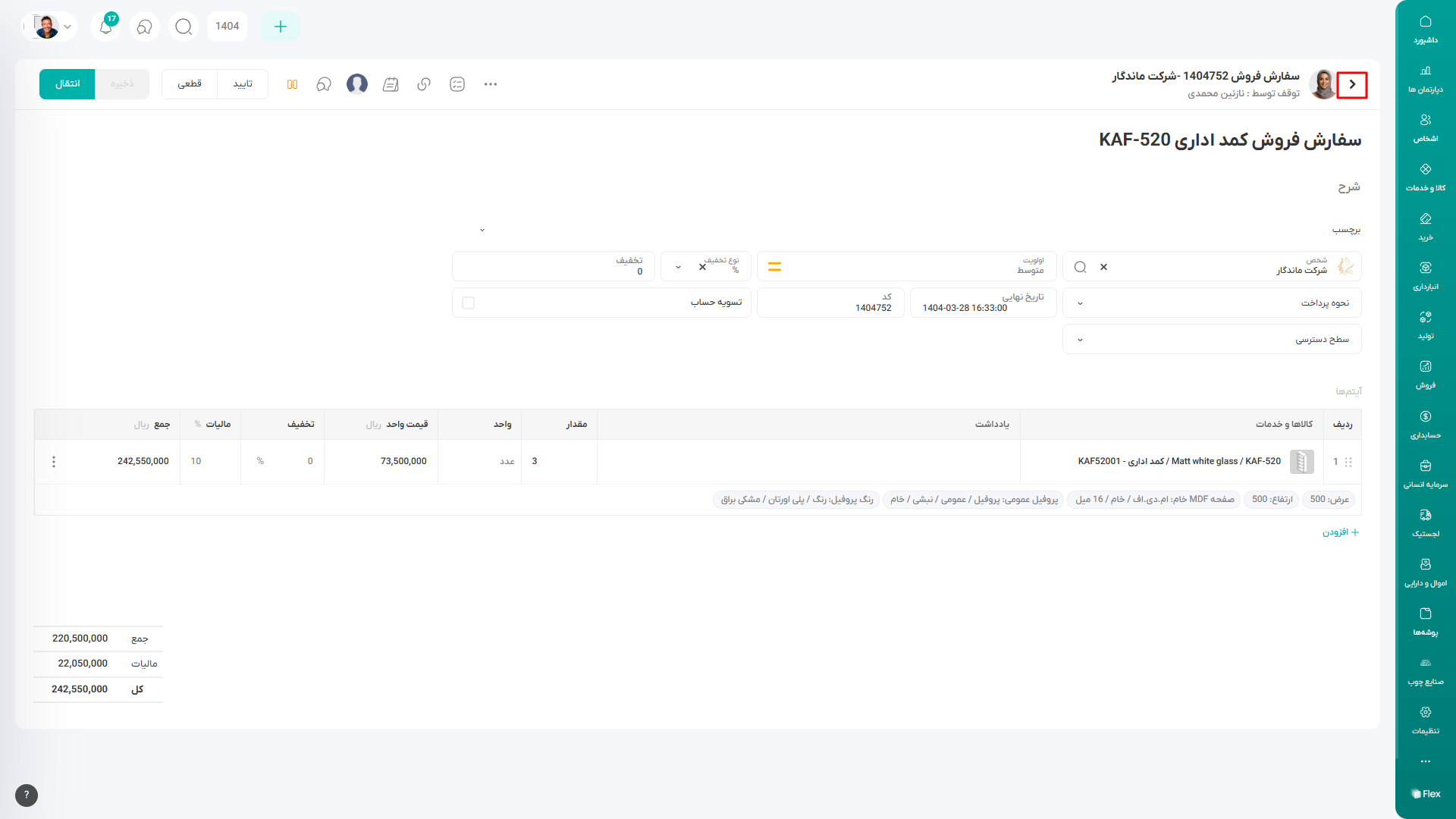The image size is (1456, 819).
Task: Click the تاریخ نهایی date field
Action: click(983, 303)
